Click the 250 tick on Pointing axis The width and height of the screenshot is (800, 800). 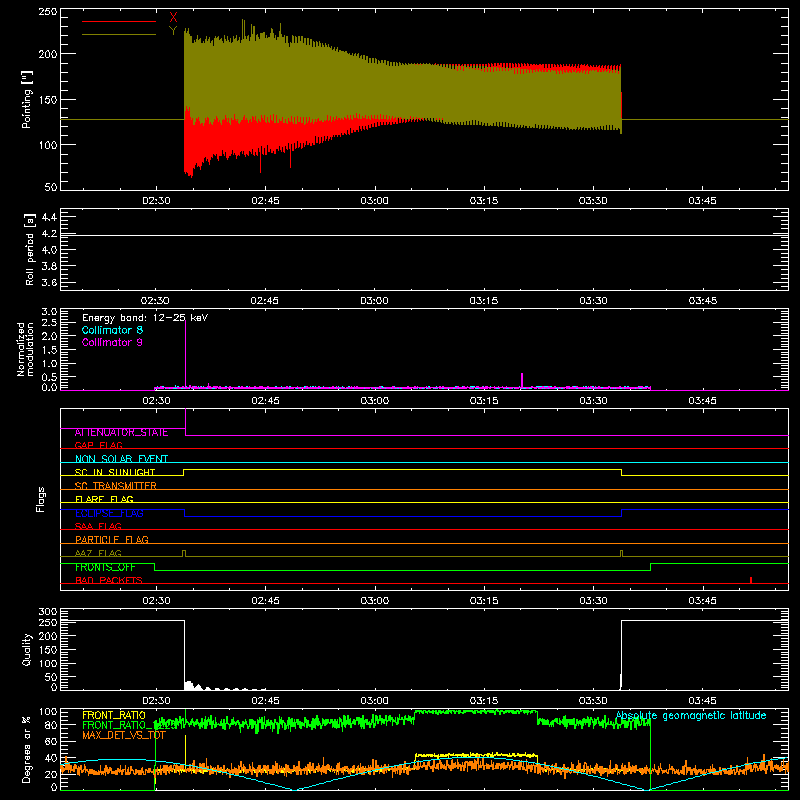pos(47,11)
